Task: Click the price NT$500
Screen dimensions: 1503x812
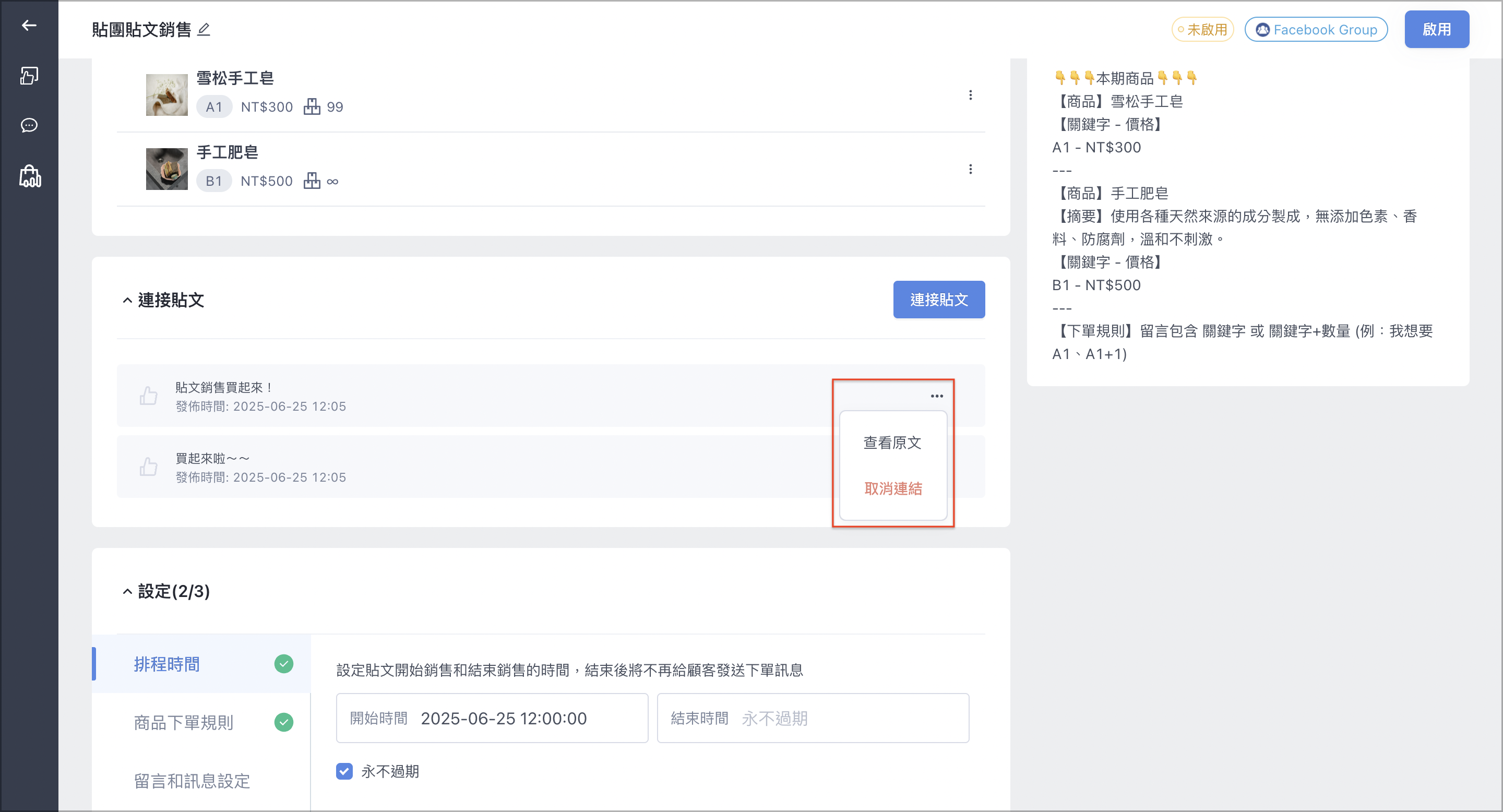Action: coord(267,181)
